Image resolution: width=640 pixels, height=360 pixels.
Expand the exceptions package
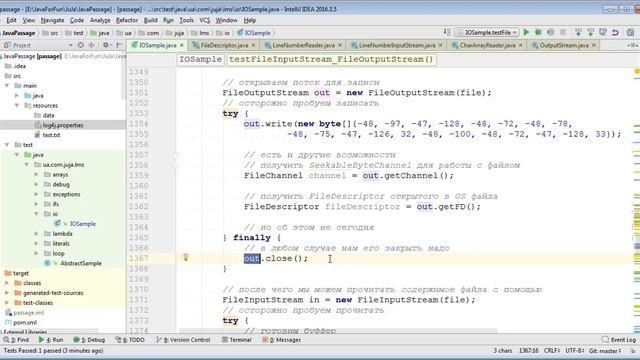point(36,194)
